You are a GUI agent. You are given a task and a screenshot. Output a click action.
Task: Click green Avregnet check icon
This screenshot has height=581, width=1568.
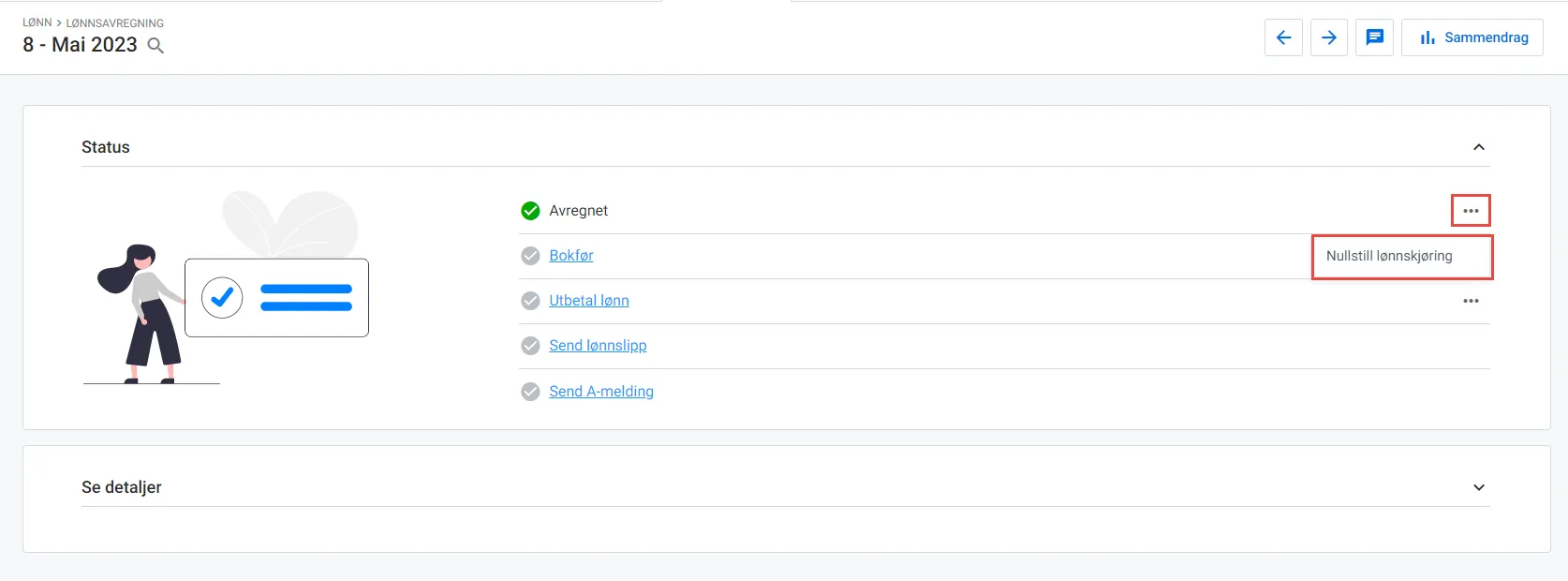coord(530,211)
